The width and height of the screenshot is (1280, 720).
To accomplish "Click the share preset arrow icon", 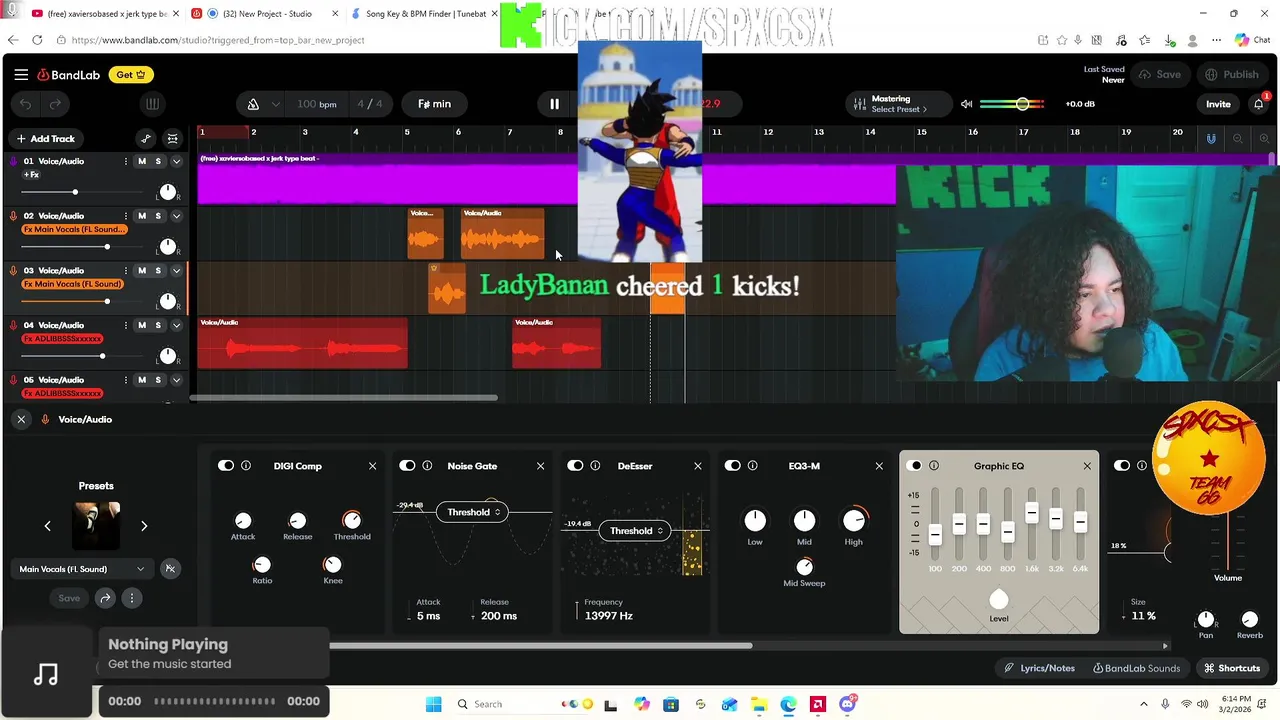I will coord(105,598).
